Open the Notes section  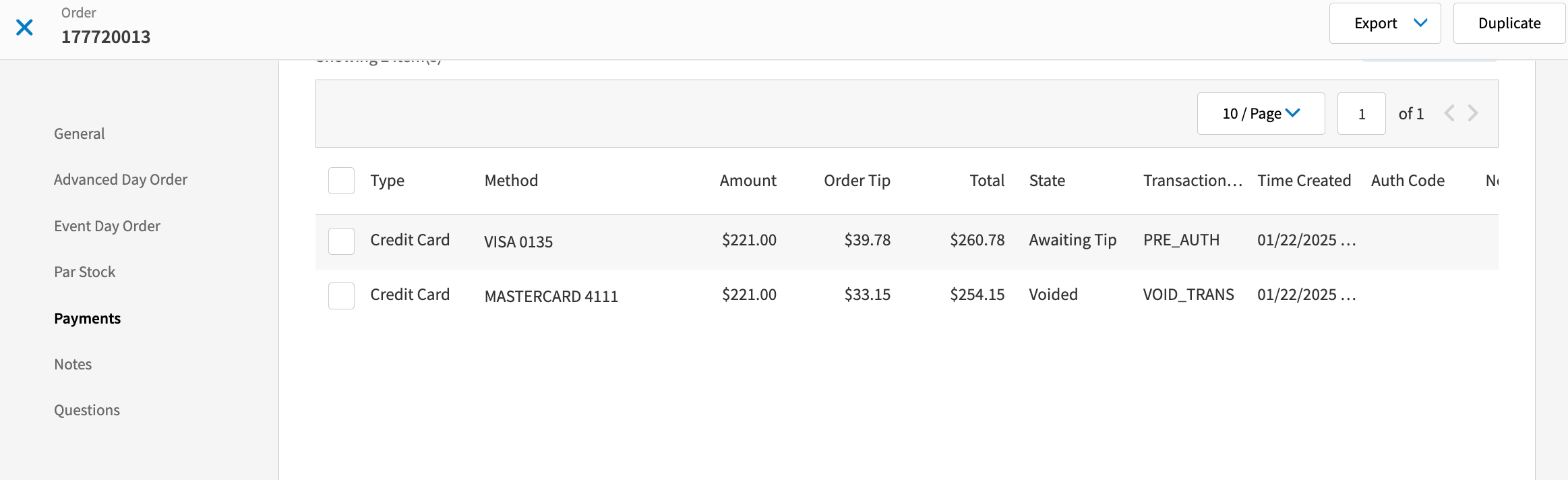click(72, 363)
